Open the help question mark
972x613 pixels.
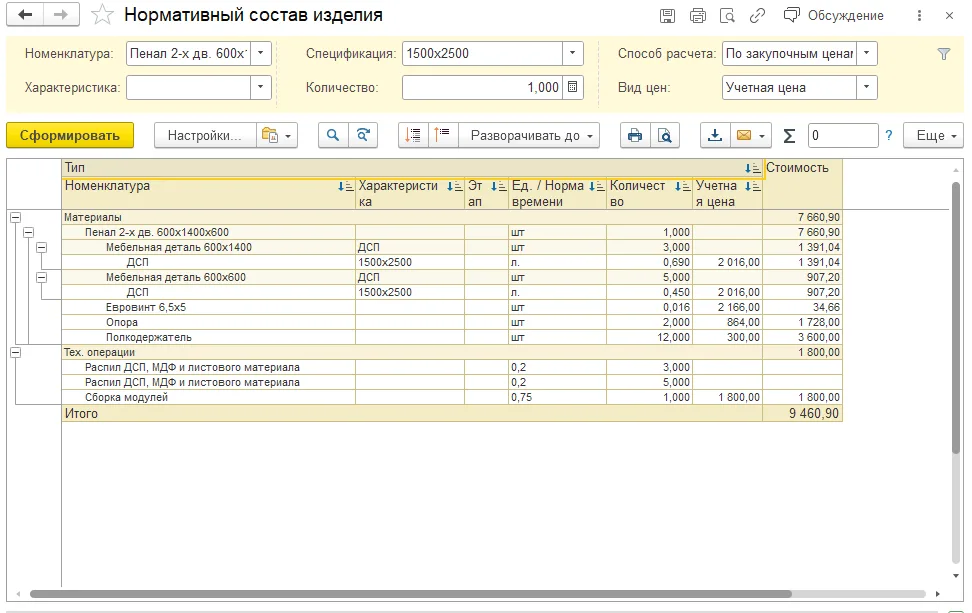(889, 135)
